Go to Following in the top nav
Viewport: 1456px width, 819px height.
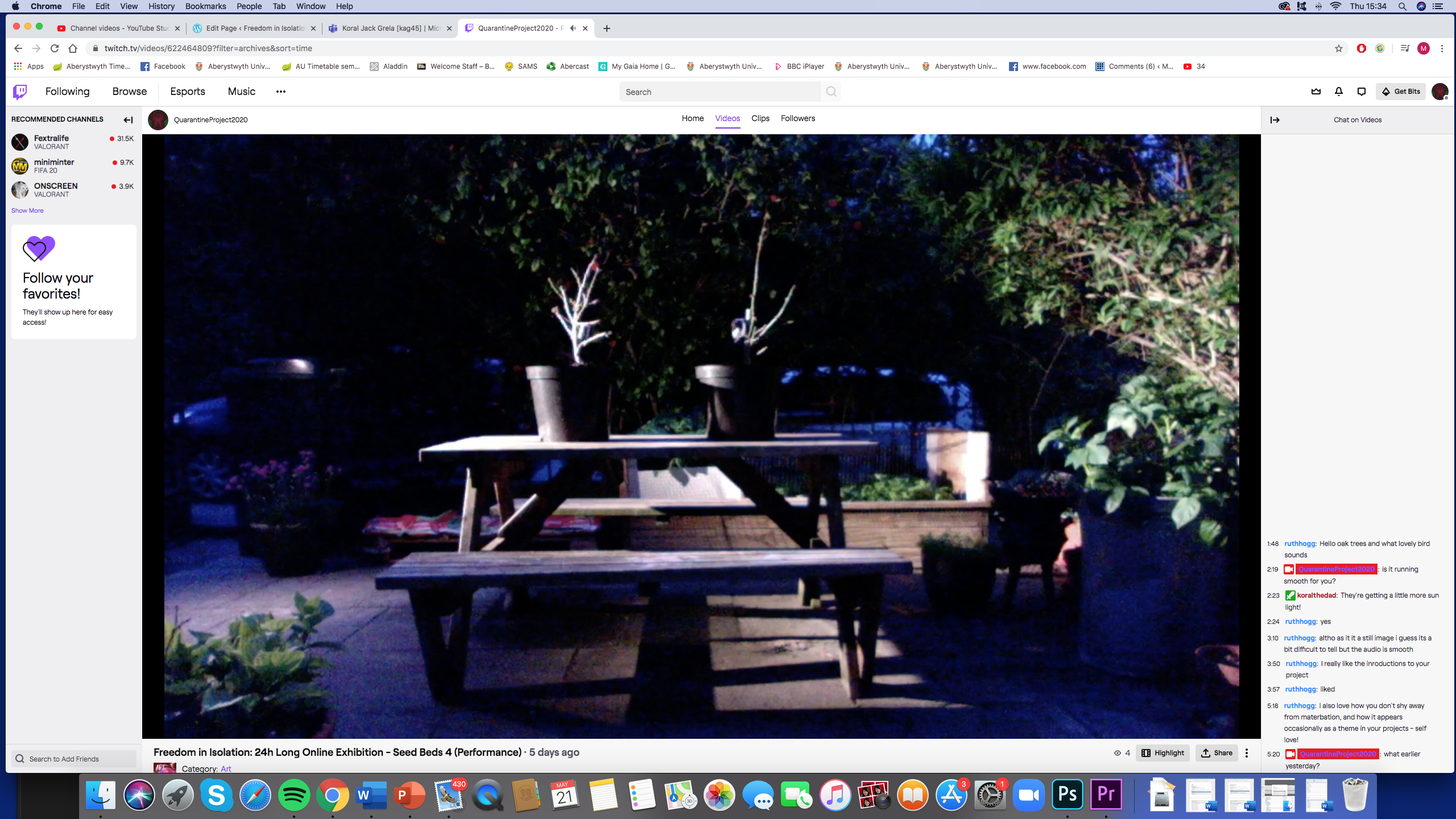click(67, 92)
